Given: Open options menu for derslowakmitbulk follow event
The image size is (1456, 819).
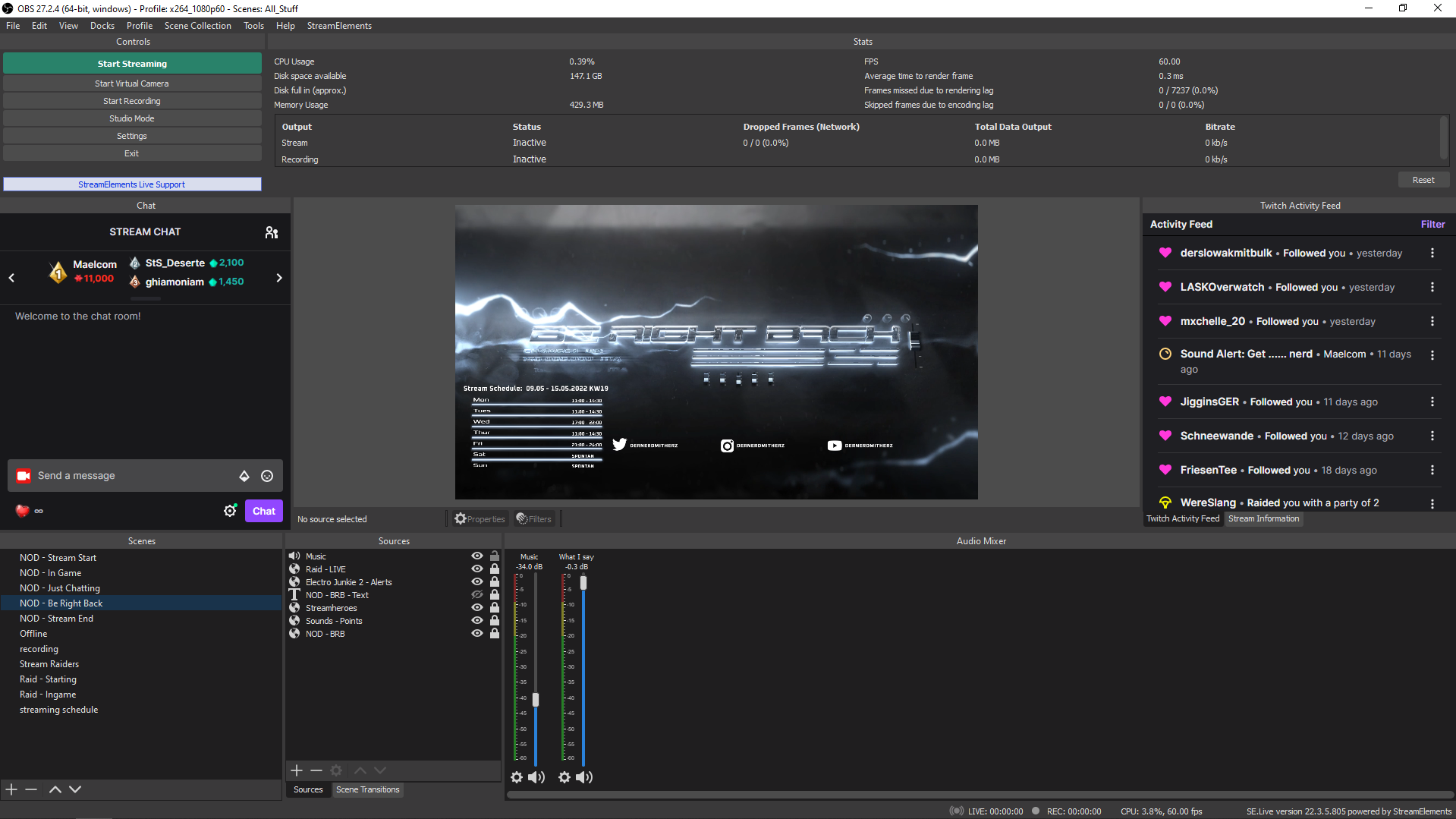Looking at the screenshot, I should click(1433, 253).
